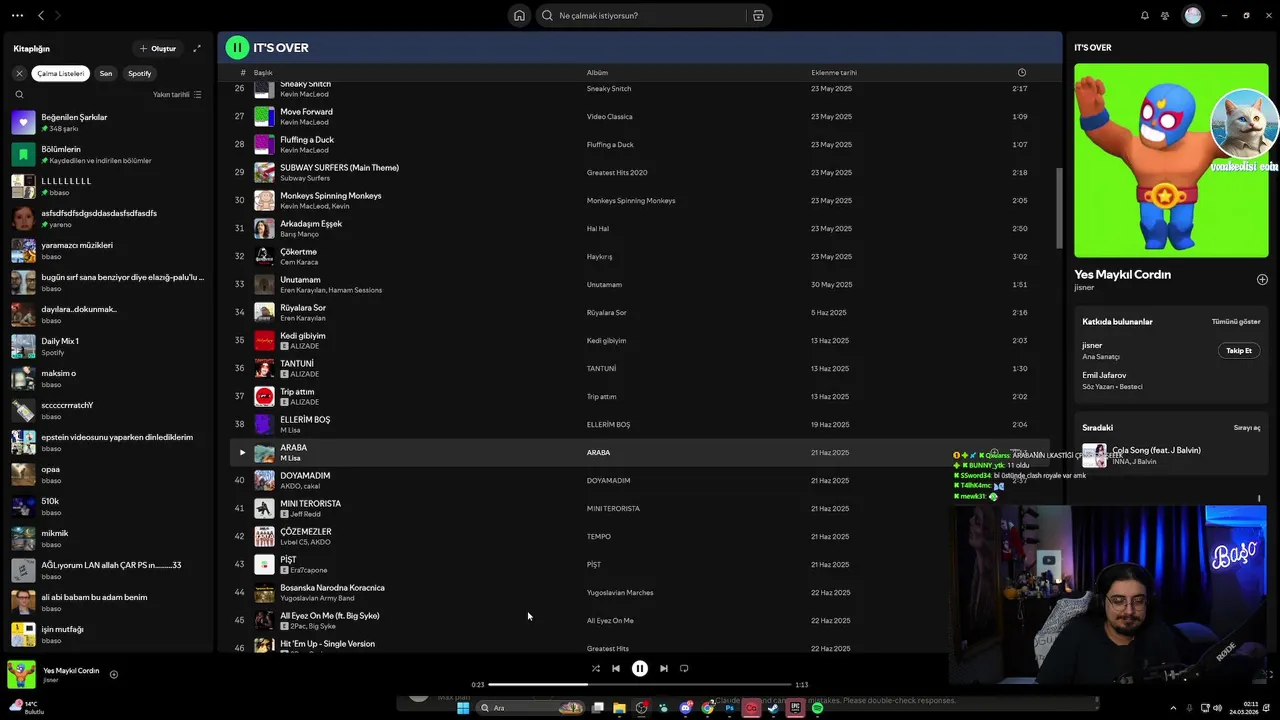Open the Yakın tarihli sort dropdown
Viewport: 1280px width, 720px height.
click(x=177, y=95)
